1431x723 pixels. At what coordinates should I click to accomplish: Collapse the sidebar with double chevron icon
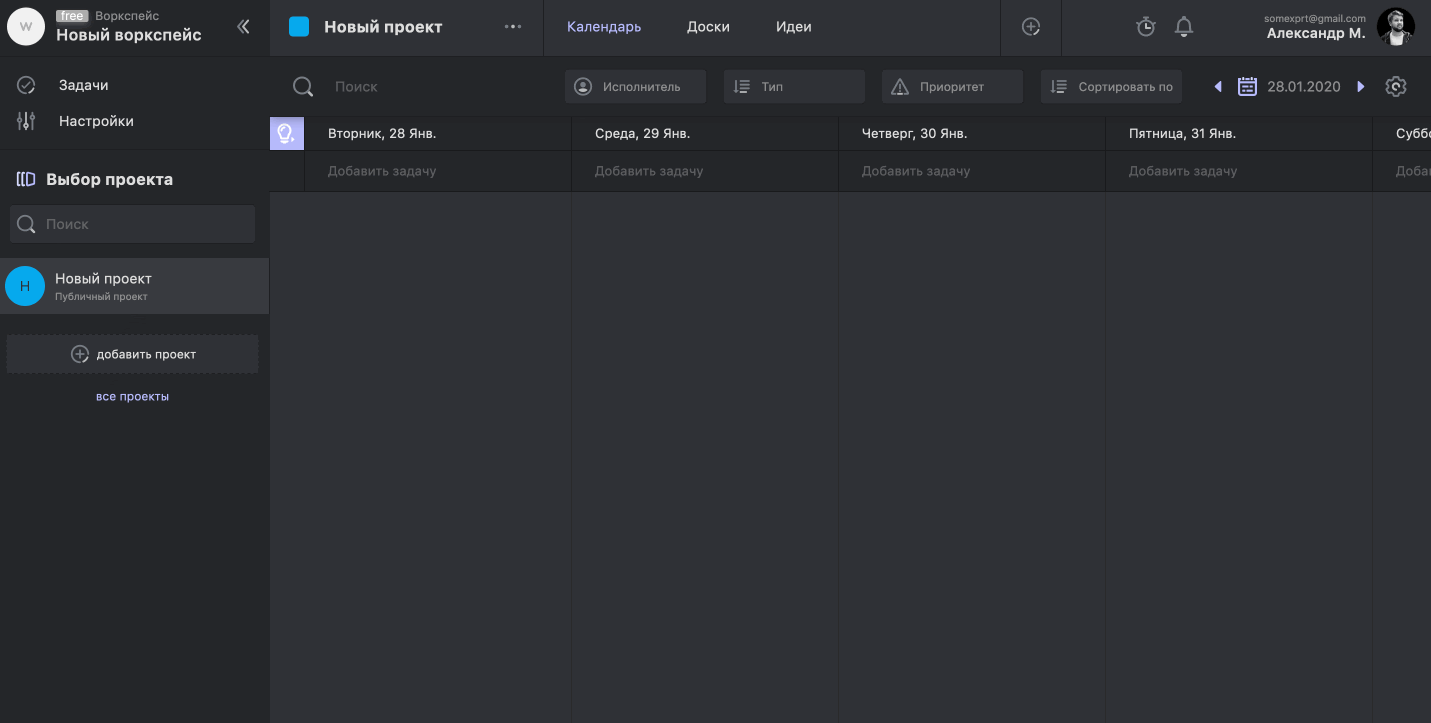[x=243, y=27]
